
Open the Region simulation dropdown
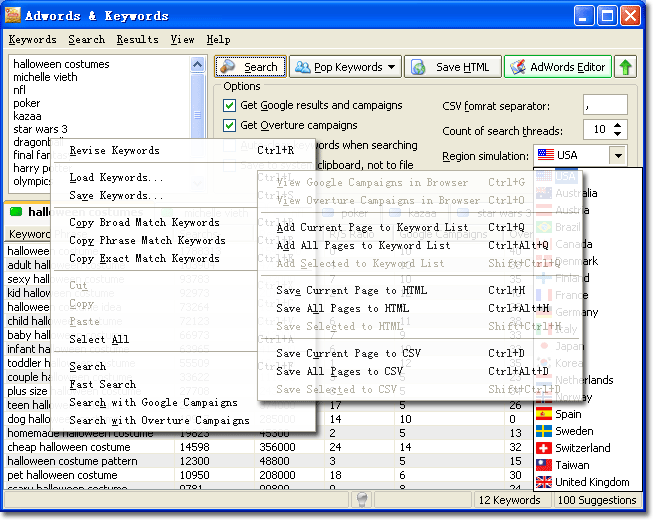pyautogui.click(x=618, y=156)
